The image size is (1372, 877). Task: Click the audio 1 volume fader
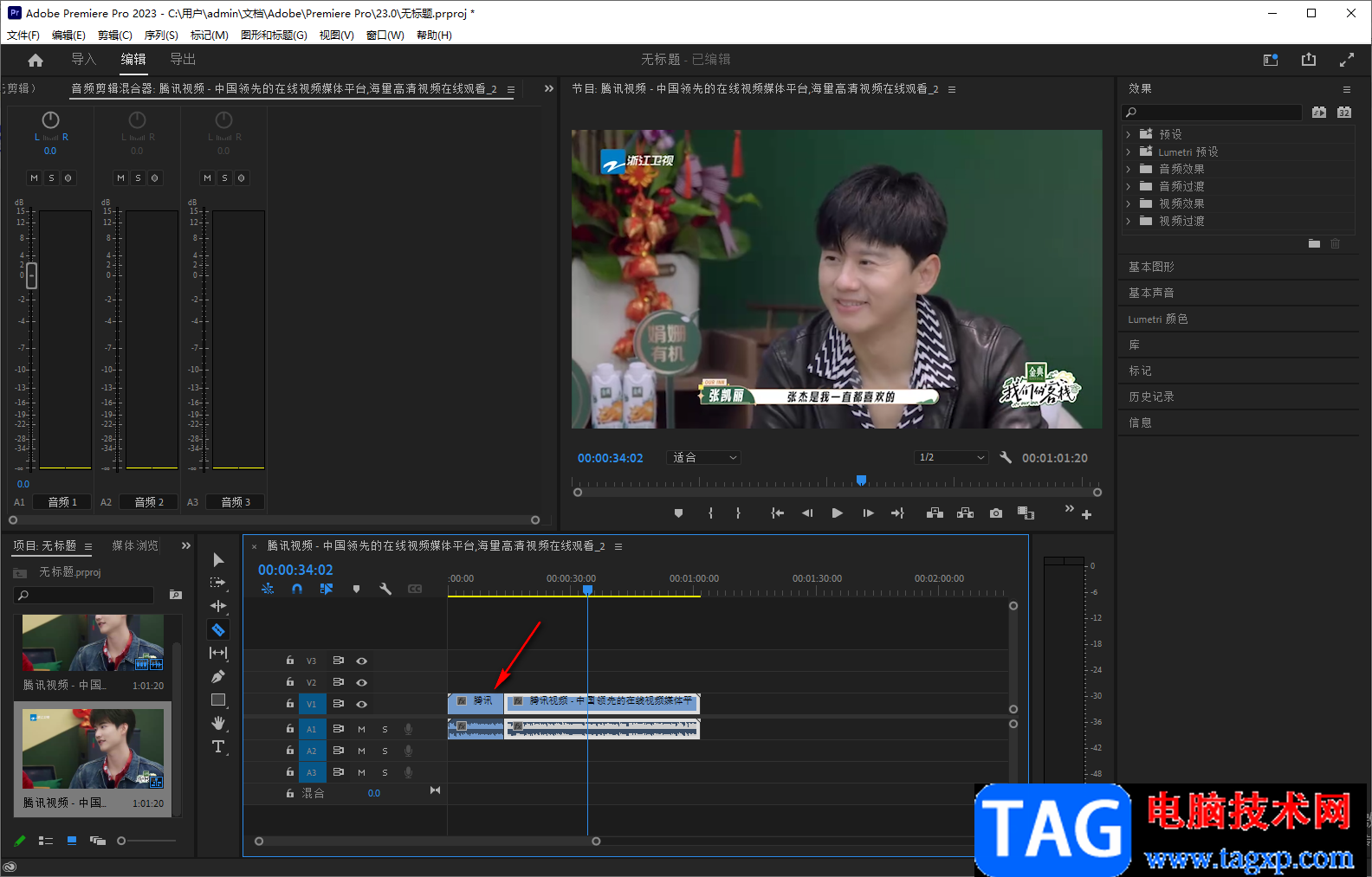pos(32,275)
